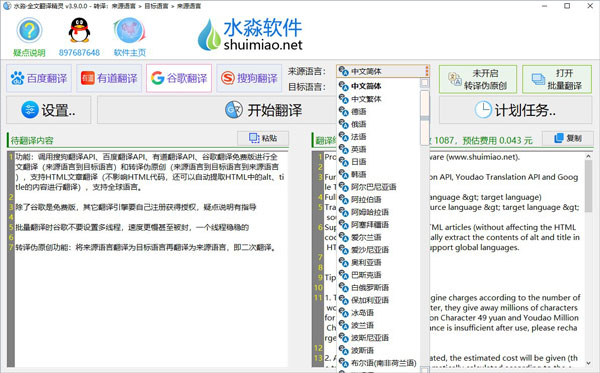The width and height of the screenshot is (600, 373).
Task: Choose 中文繁体 in the language list
Action: (x=378, y=99)
